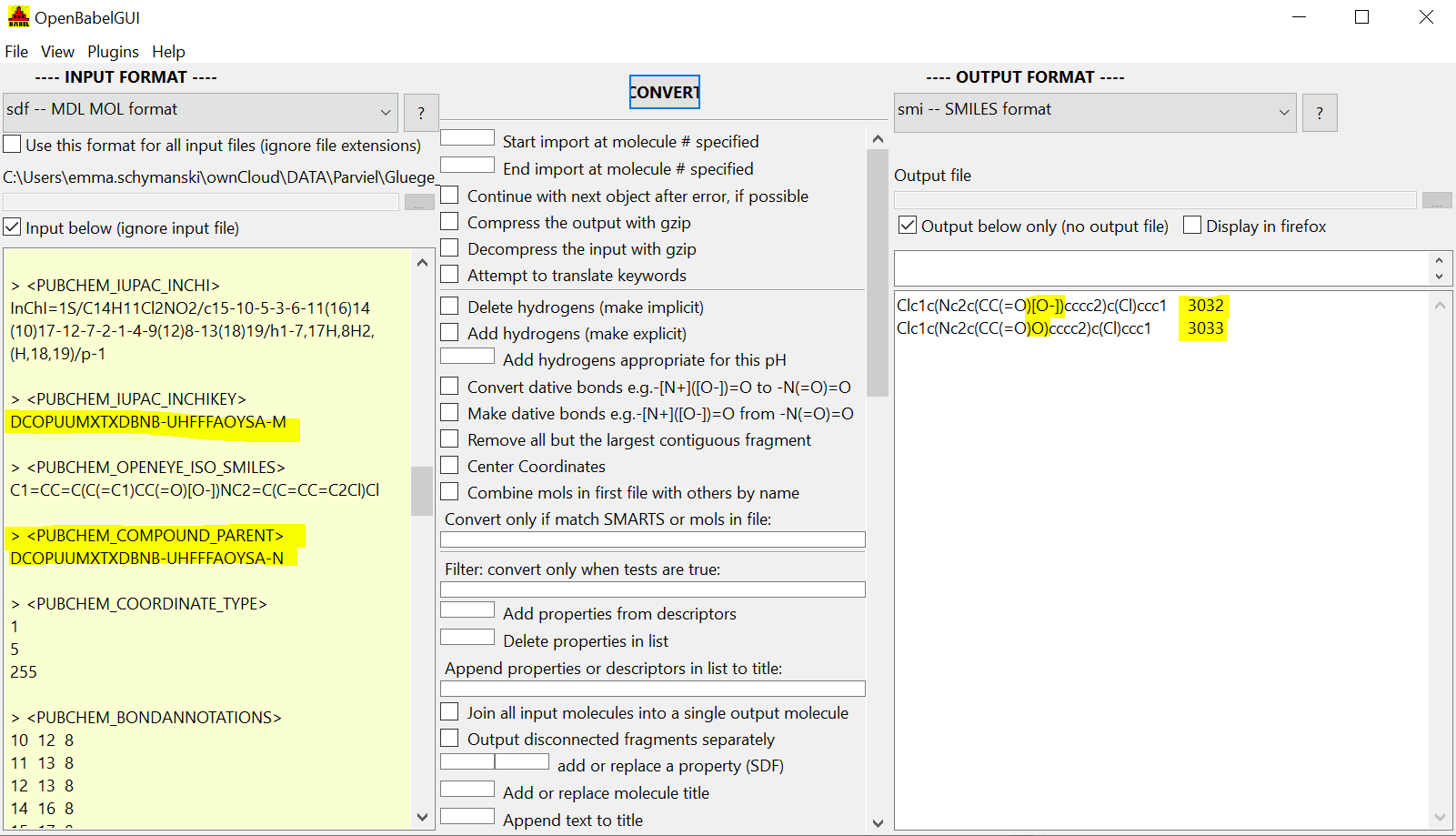The image size is (1456, 836).
Task: Click 'Start import at molecule #' input box
Action: tap(467, 138)
